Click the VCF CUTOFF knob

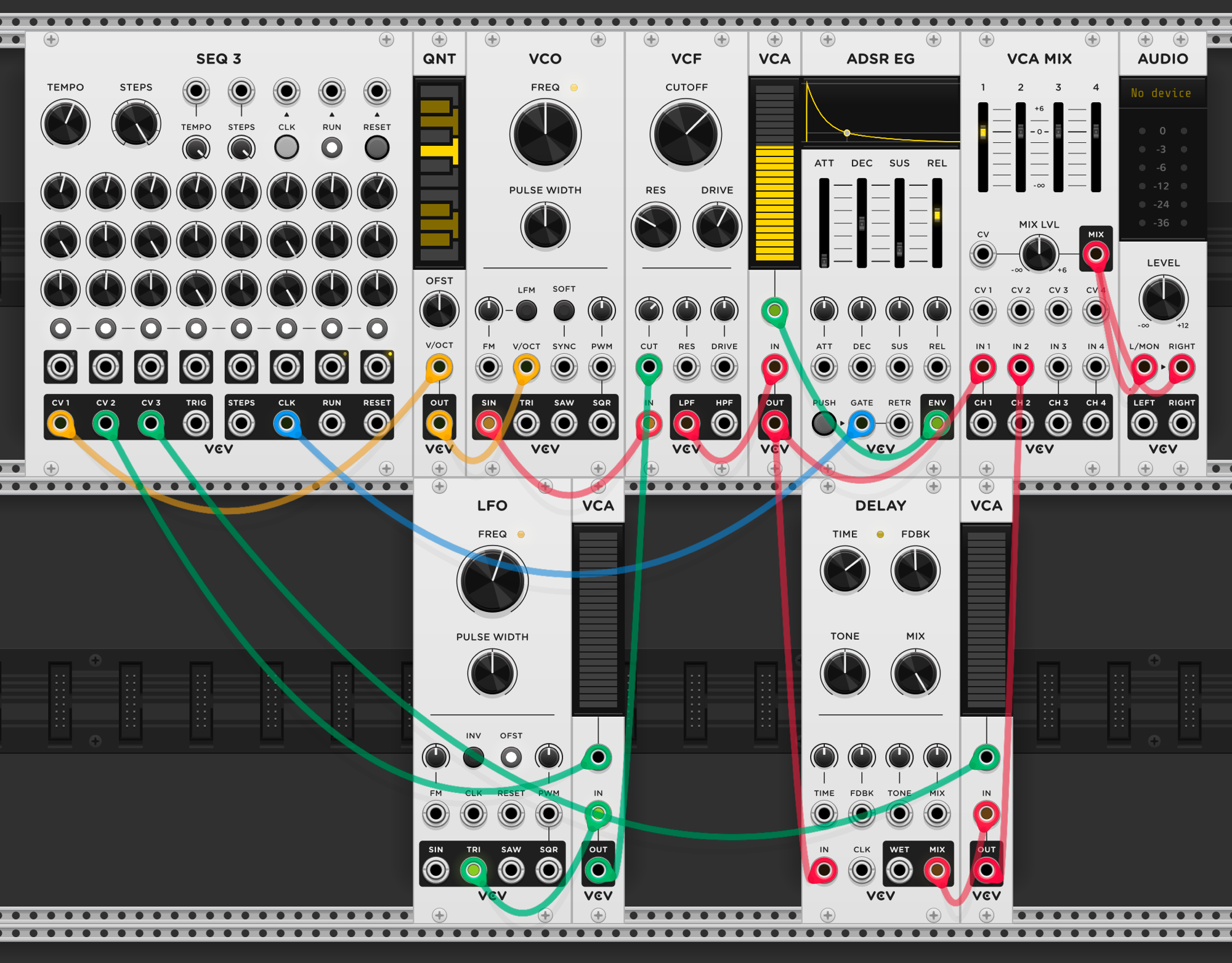(686, 135)
